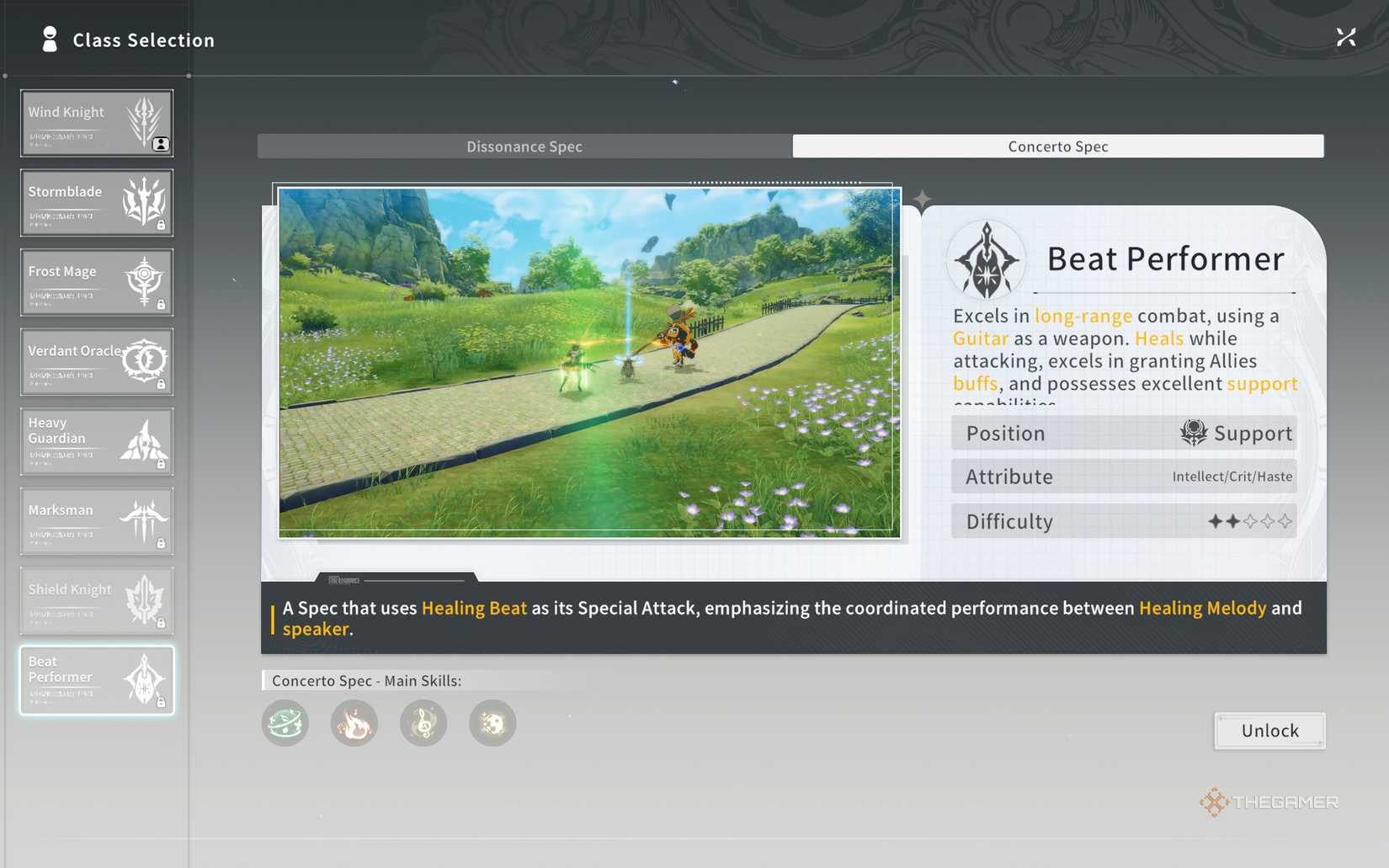Click the Class Selection person icon
This screenshot has height=868, width=1389.
click(x=50, y=39)
